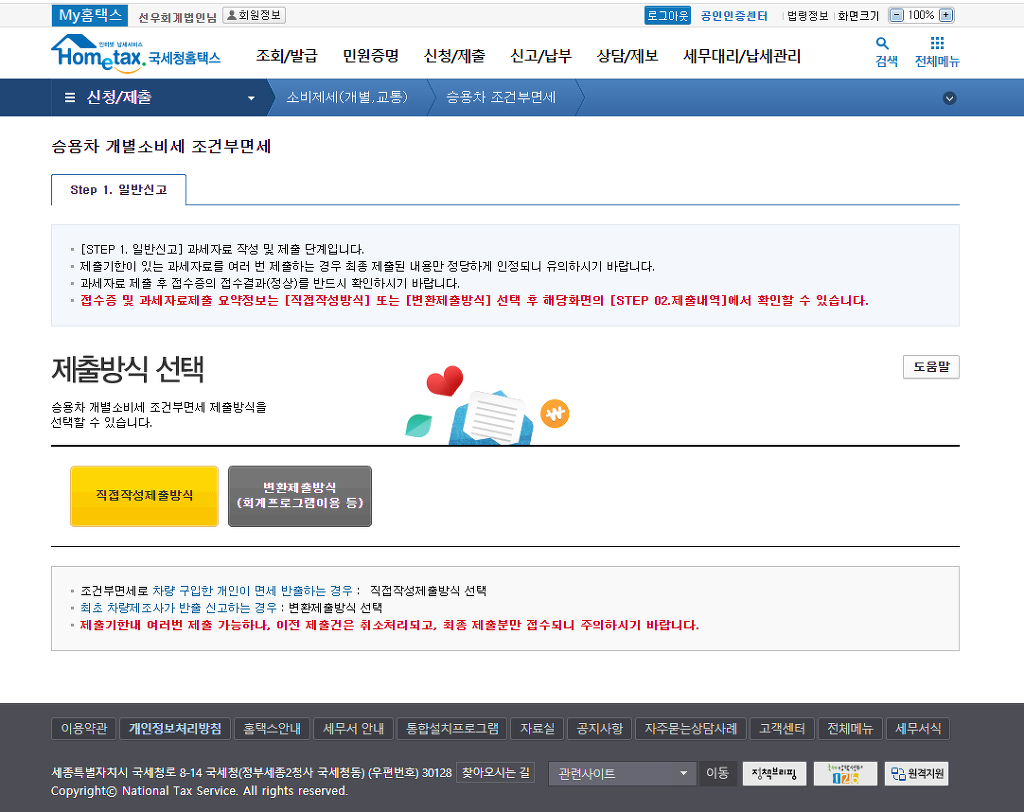1024x812 pixels.
Task: Choose 직접작성제출방식 yellow button
Action: click(144, 496)
